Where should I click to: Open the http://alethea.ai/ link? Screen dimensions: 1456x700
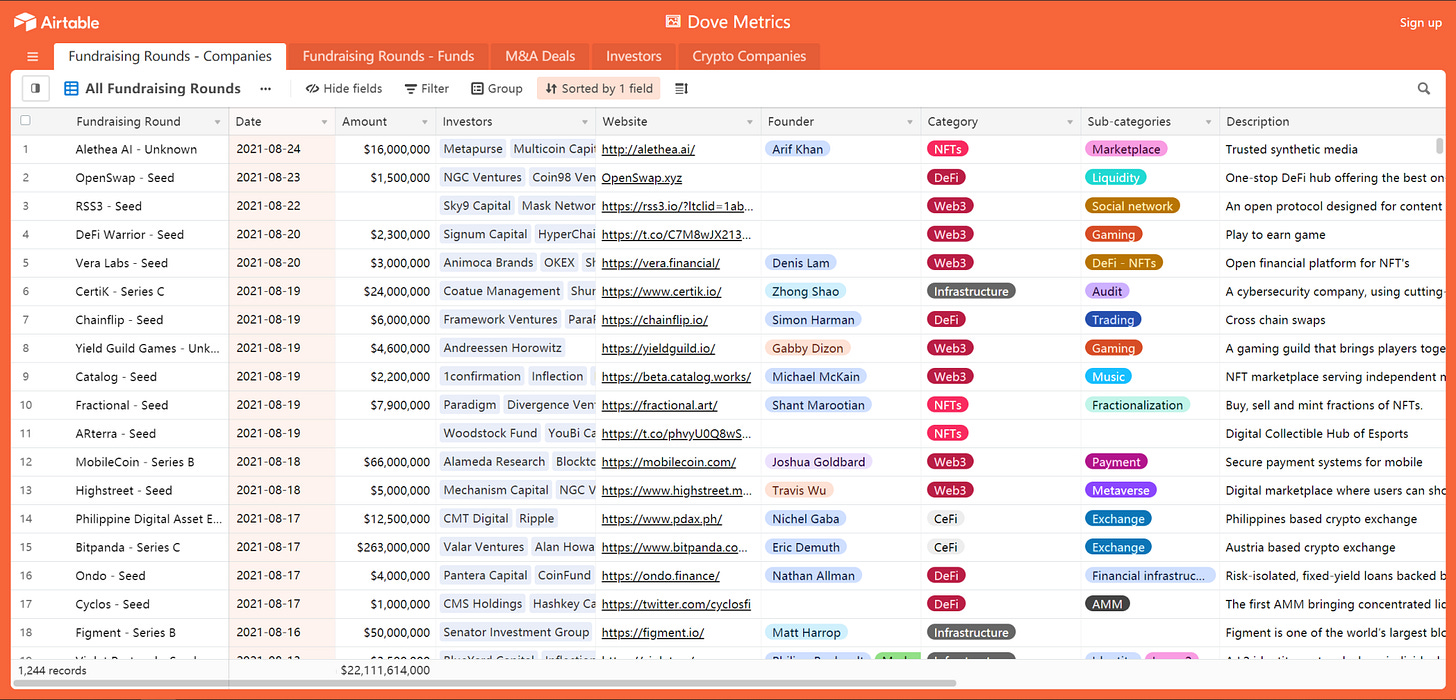pyautogui.click(x=648, y=149)
